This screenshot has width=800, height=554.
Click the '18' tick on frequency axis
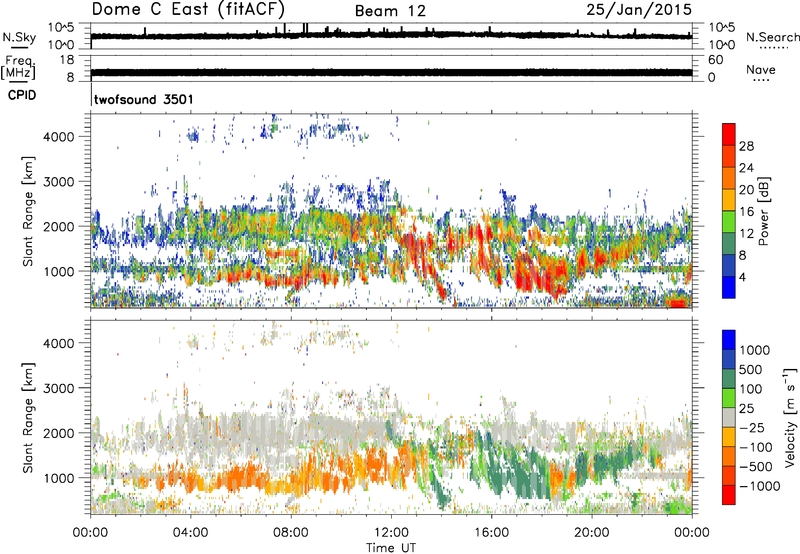coord(67,60)
